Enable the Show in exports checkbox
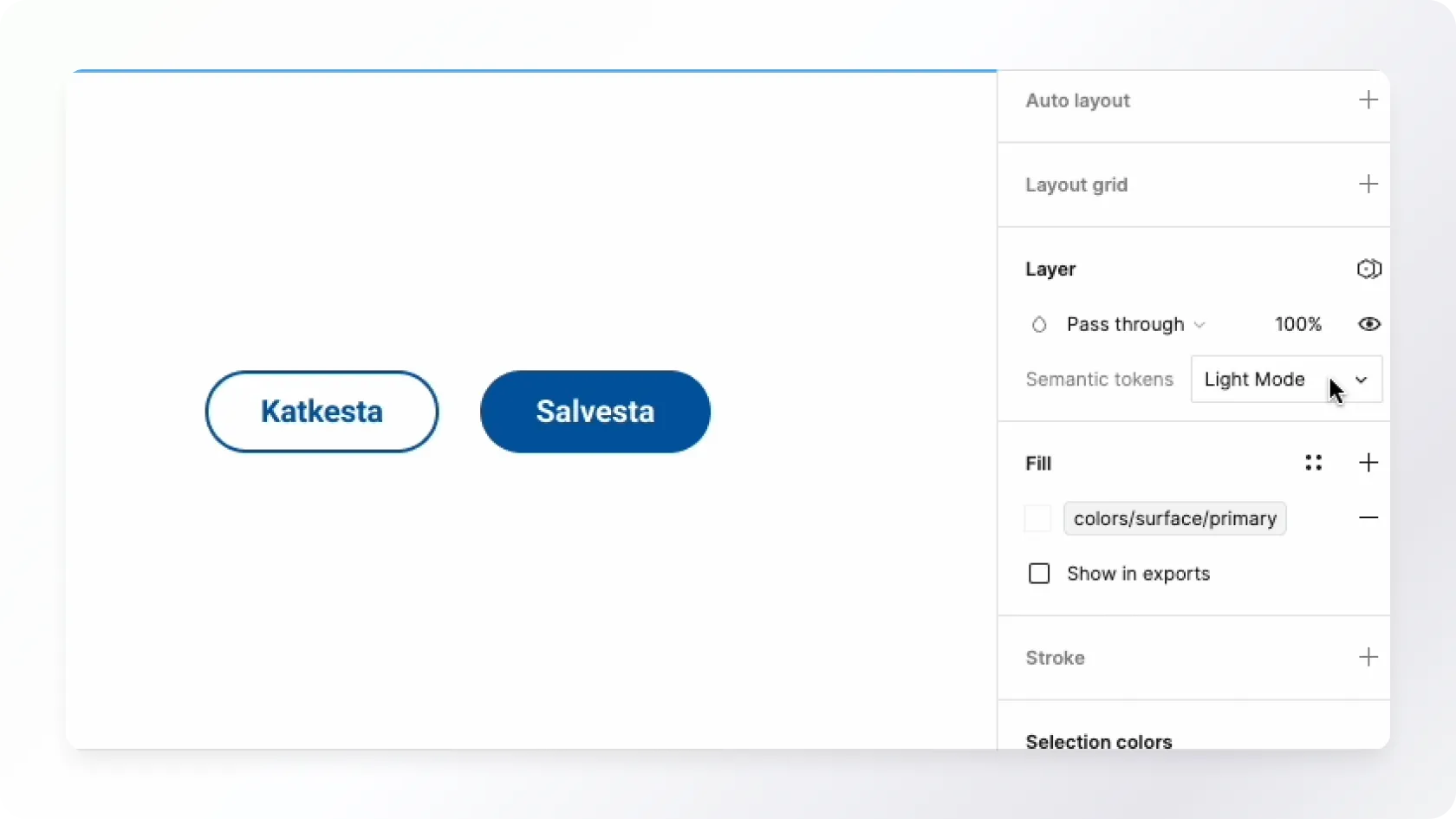 tap(1039, 574)
